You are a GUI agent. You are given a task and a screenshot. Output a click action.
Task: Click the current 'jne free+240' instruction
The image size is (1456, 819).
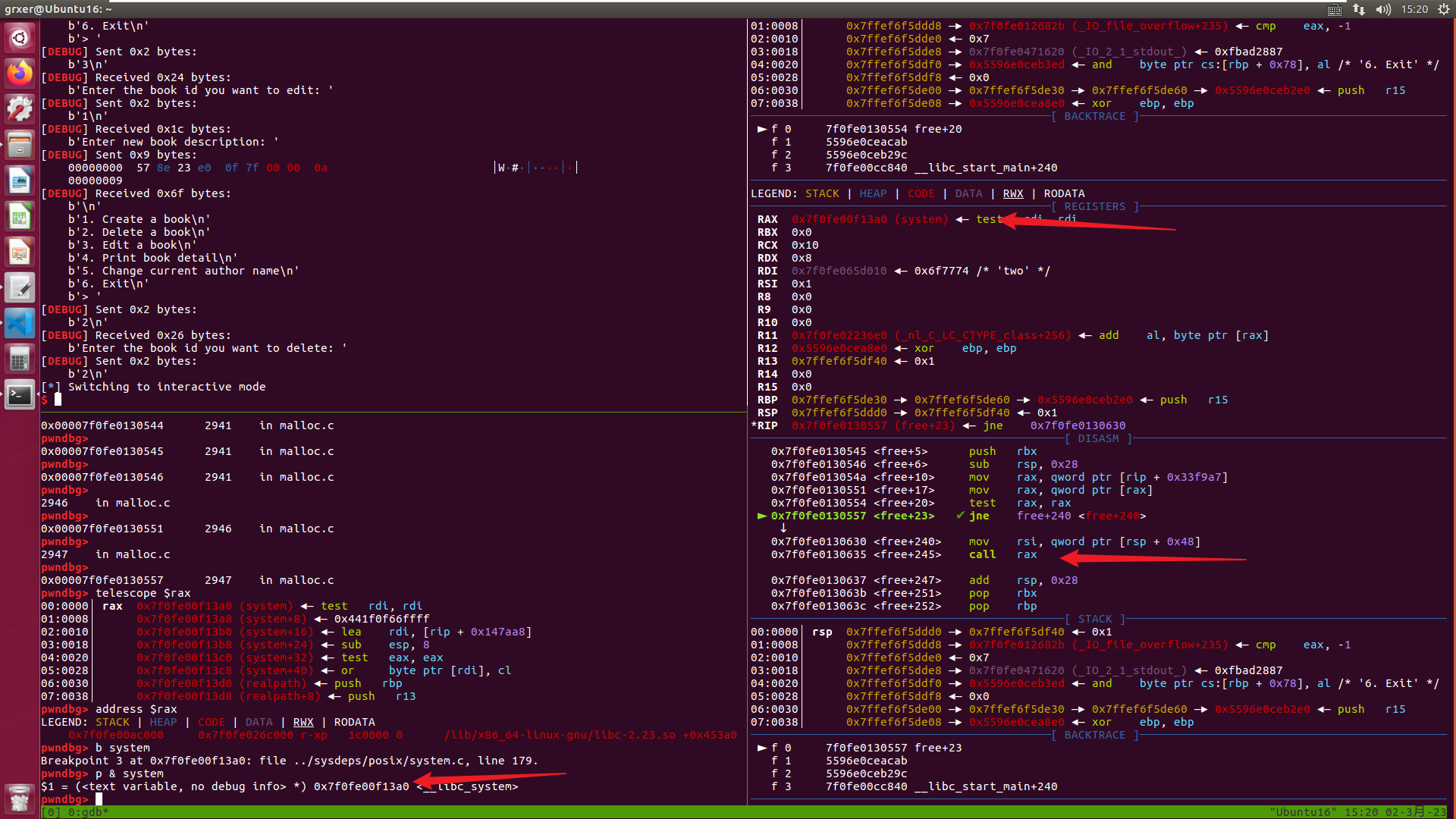click(x=959, y=516)
